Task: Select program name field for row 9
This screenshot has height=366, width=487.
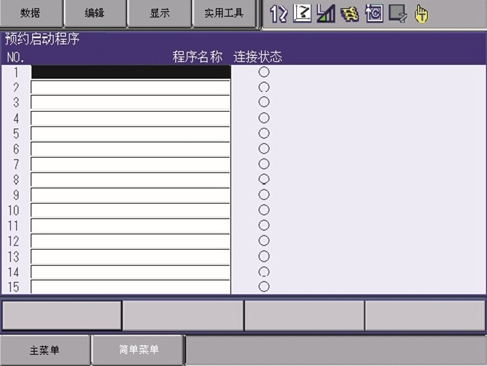Action: click(131, 195)
